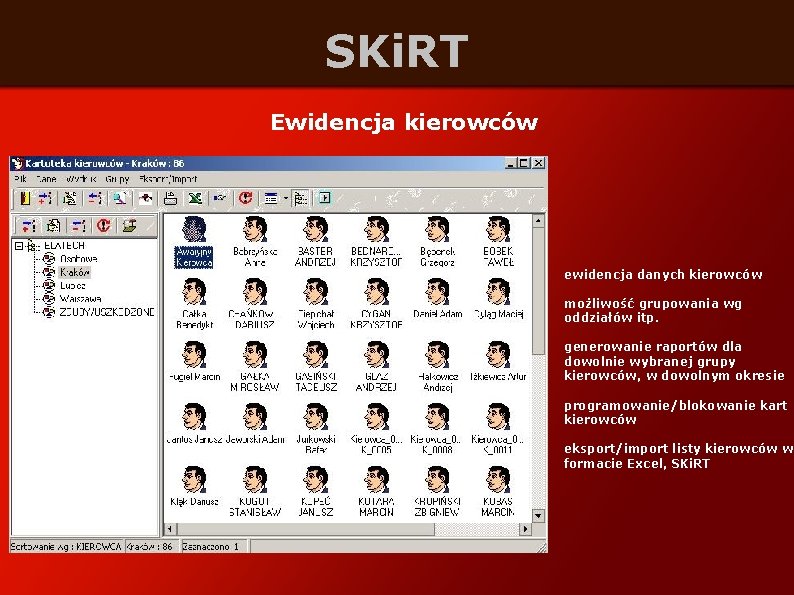Select driver BASTER ANDRZEJ
The width and height of the screenshot is (794, 595).
click(x=315, y=242)
